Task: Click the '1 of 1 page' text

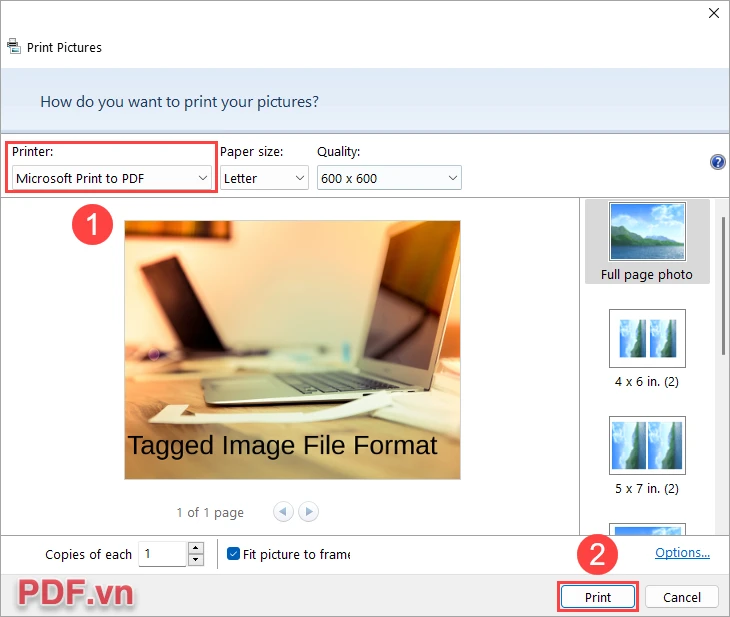Action: pos(210,513)
